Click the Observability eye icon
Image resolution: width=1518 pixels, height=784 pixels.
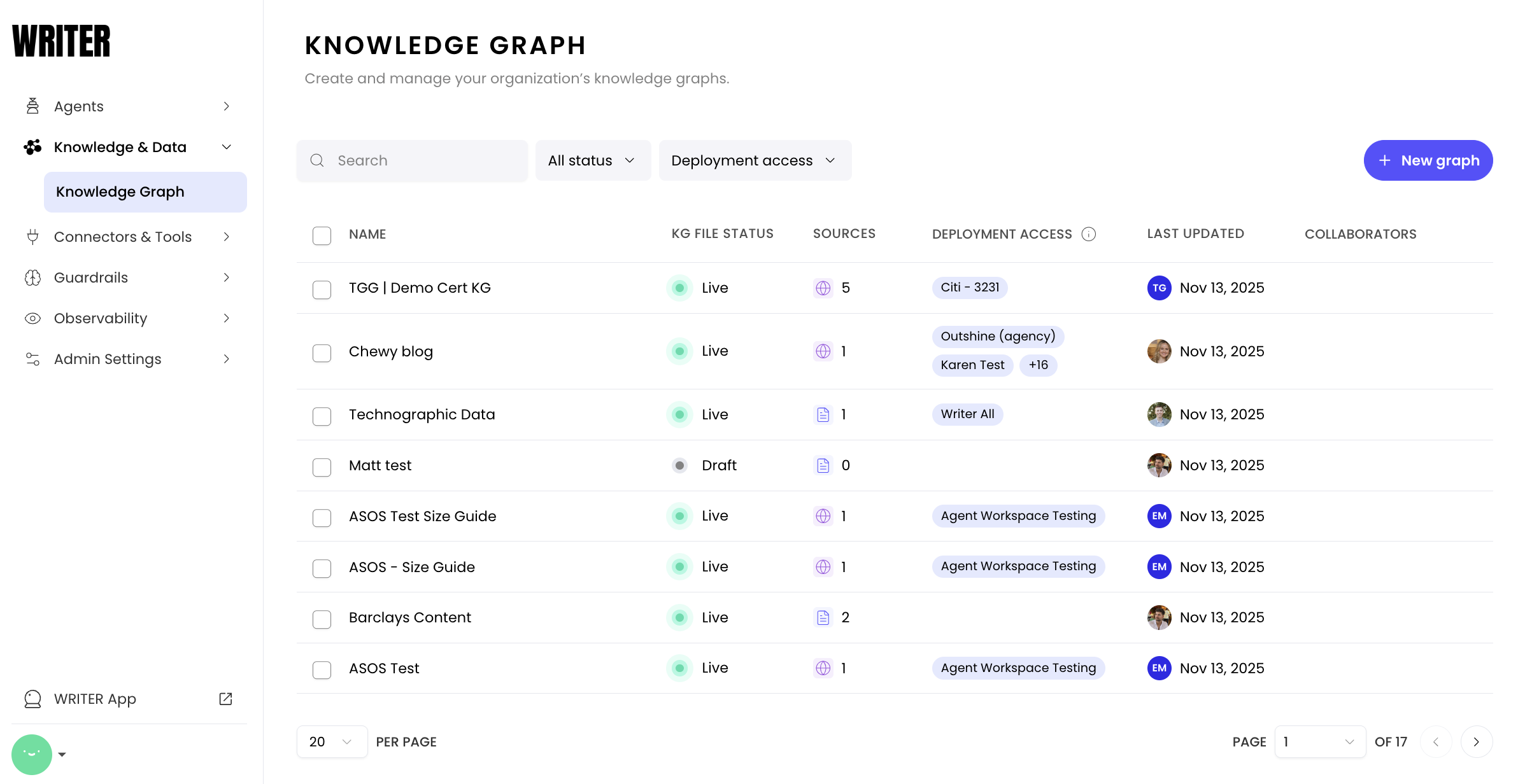click(x=32, y=318)
